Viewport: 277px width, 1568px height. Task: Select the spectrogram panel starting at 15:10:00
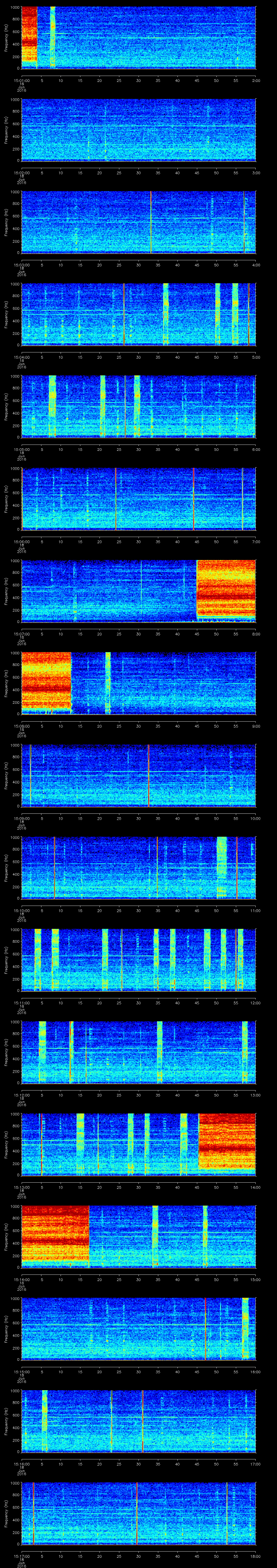[138, 868]
